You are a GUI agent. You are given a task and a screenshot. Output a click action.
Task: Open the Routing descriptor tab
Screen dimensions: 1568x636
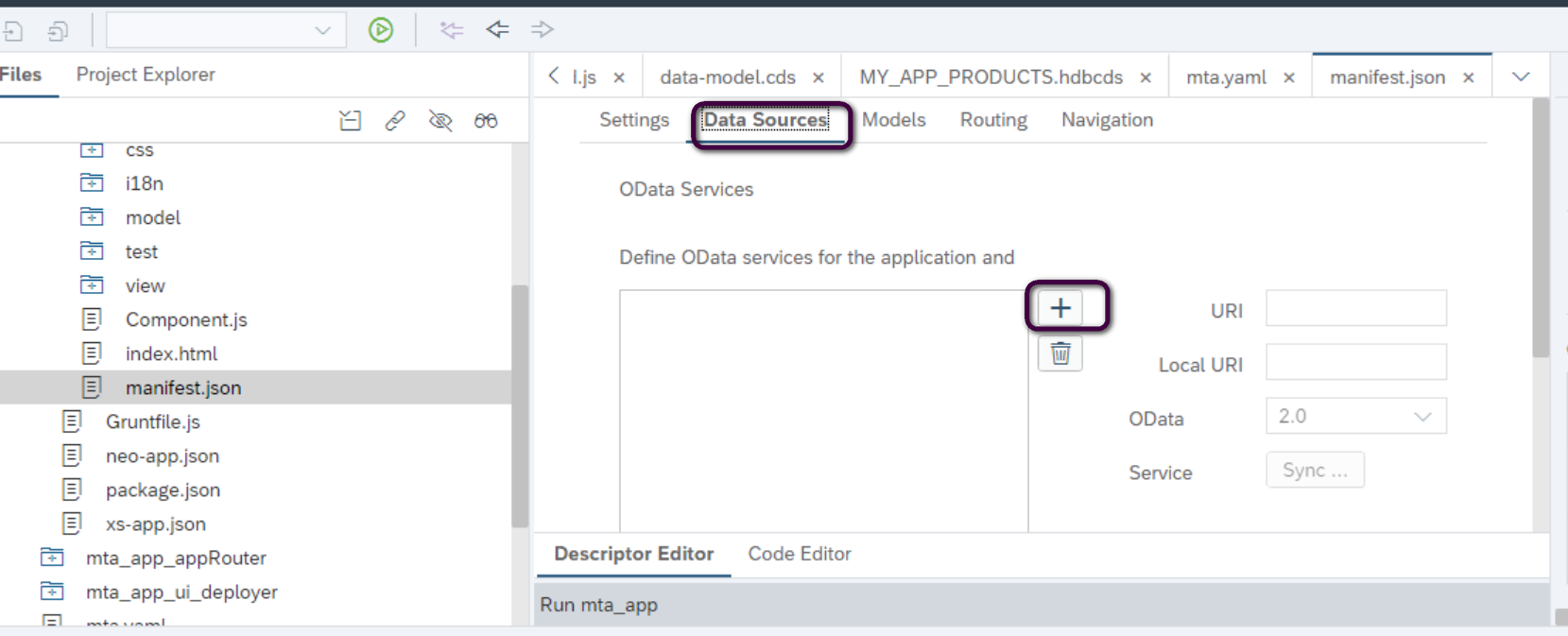click(x=993, y=120)
